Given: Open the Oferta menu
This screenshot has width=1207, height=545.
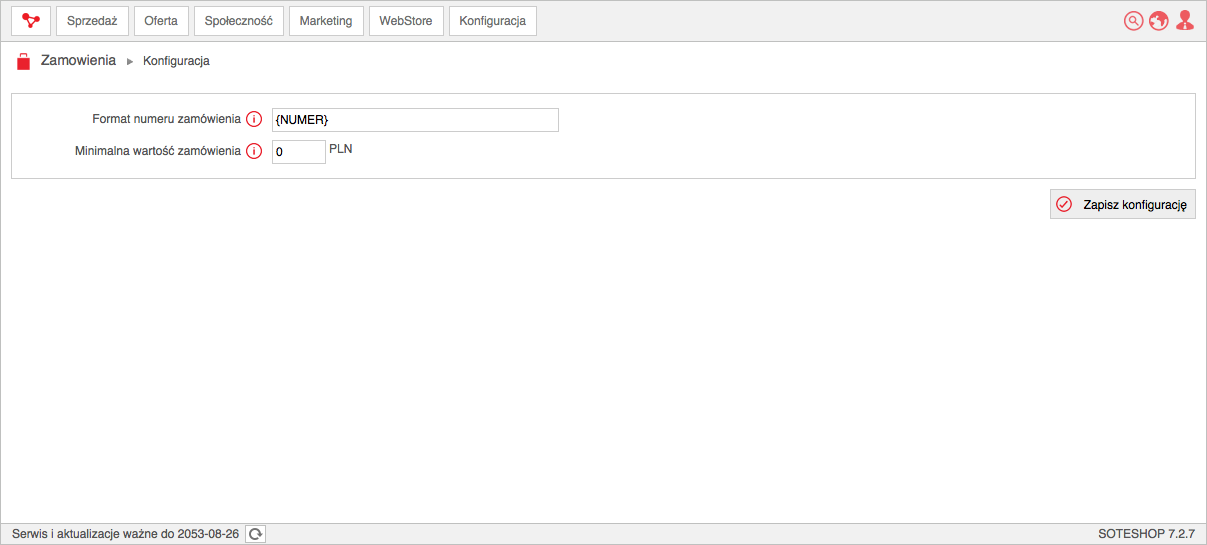Looking at the screenshot, I should [x=161, y=21].
